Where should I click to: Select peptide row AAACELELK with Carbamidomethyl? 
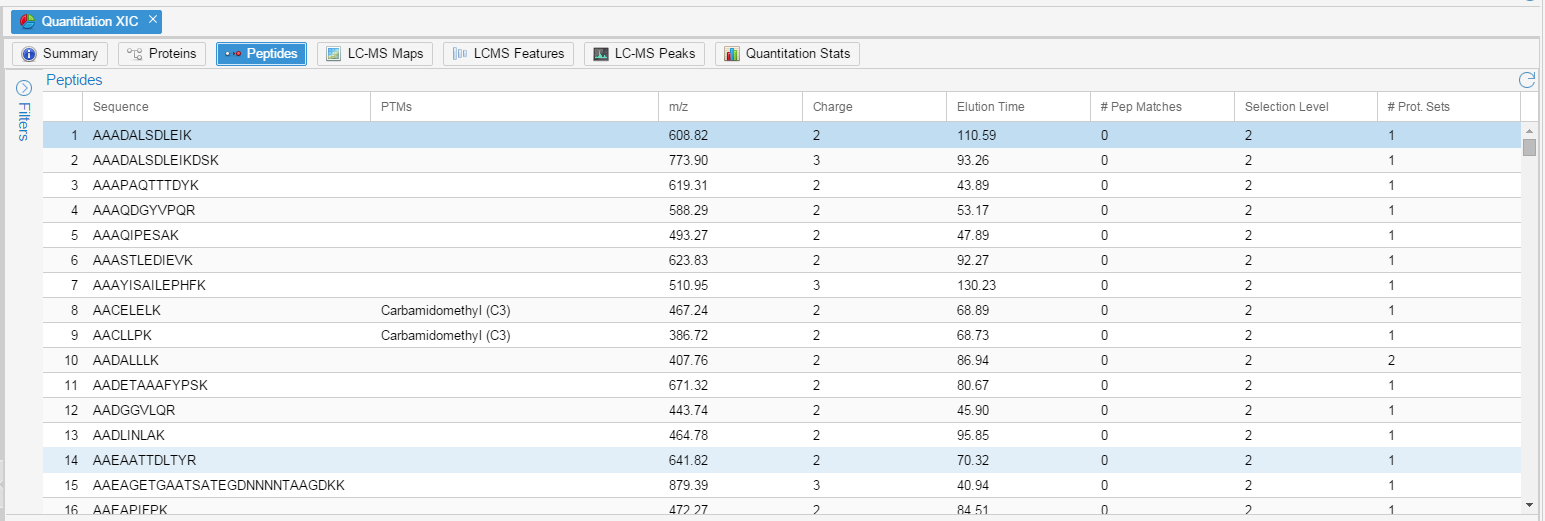click(127, 310)
